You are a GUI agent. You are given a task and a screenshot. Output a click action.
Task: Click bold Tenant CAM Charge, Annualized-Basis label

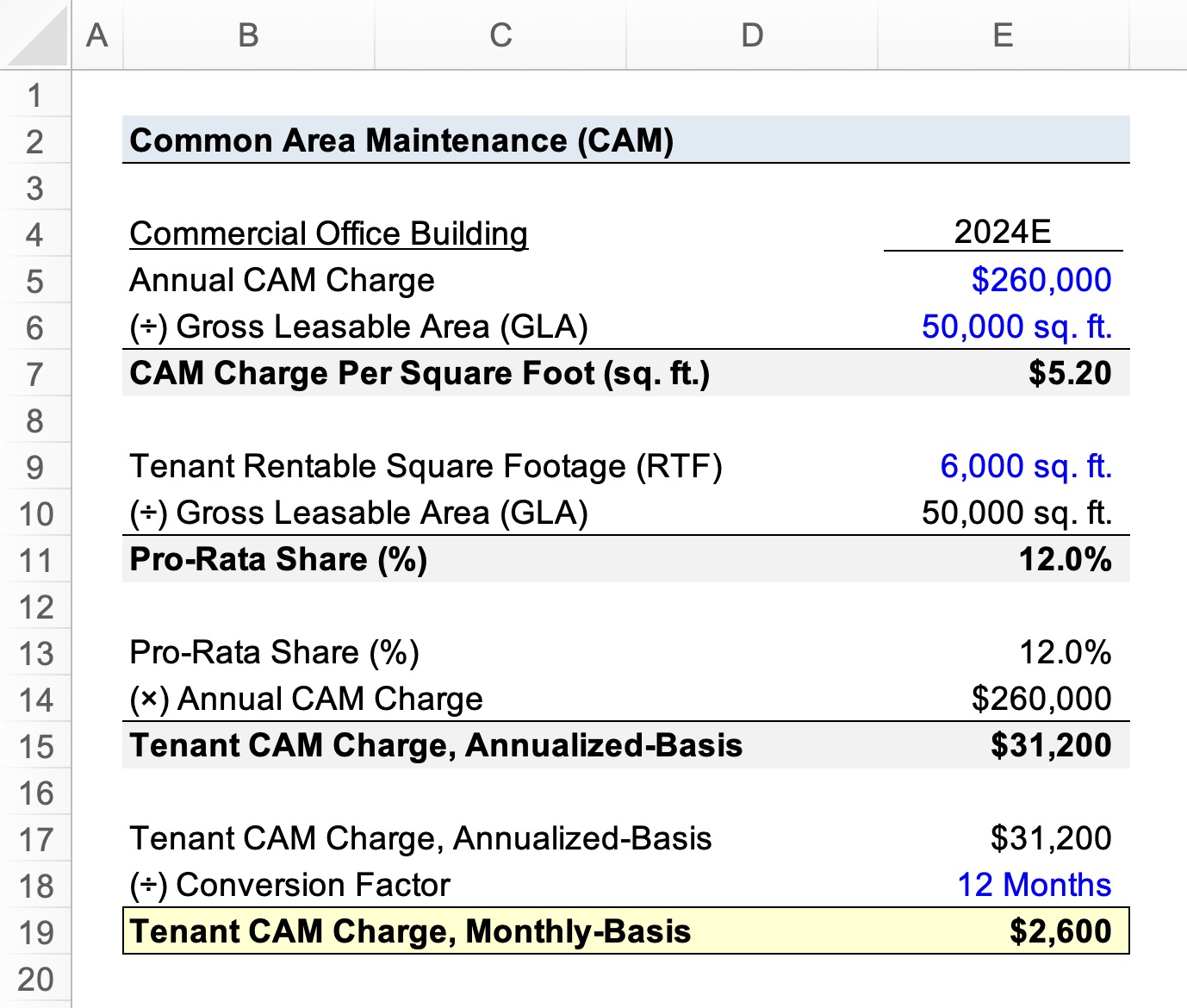pyautogui.click(x=436, y=745)
